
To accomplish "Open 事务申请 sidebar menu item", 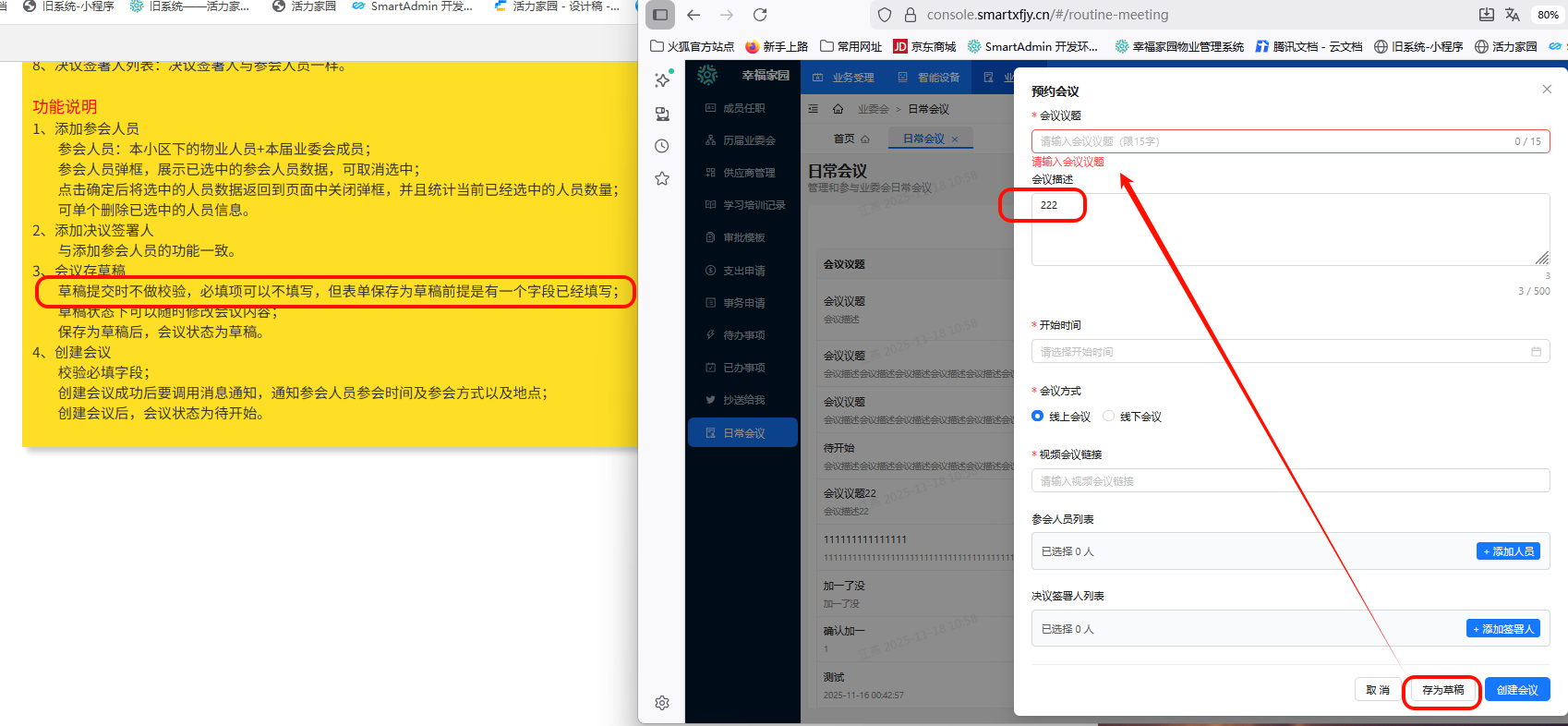I will (742, 303).
